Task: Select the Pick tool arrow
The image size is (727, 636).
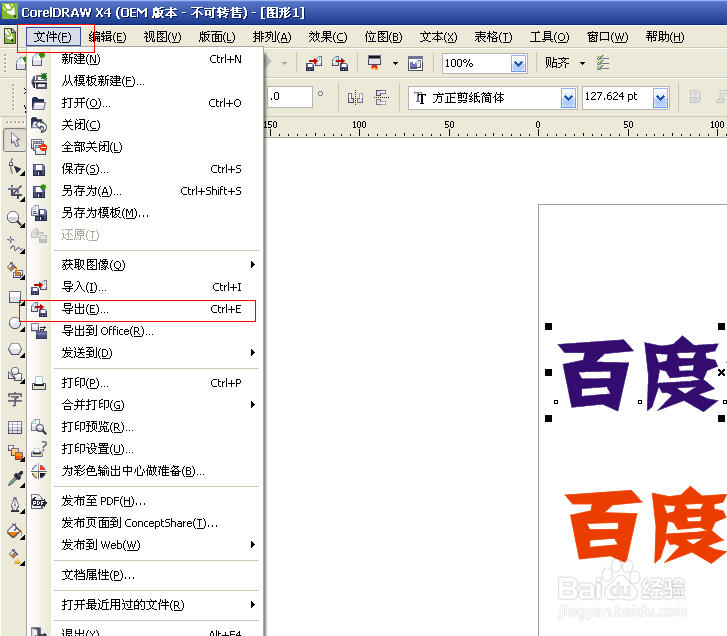Action: (15, 140)
